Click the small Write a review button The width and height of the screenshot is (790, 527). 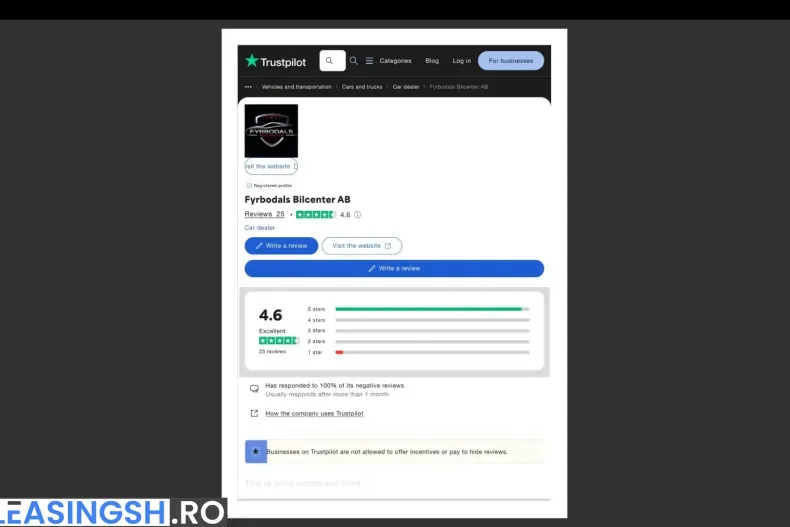281,246
